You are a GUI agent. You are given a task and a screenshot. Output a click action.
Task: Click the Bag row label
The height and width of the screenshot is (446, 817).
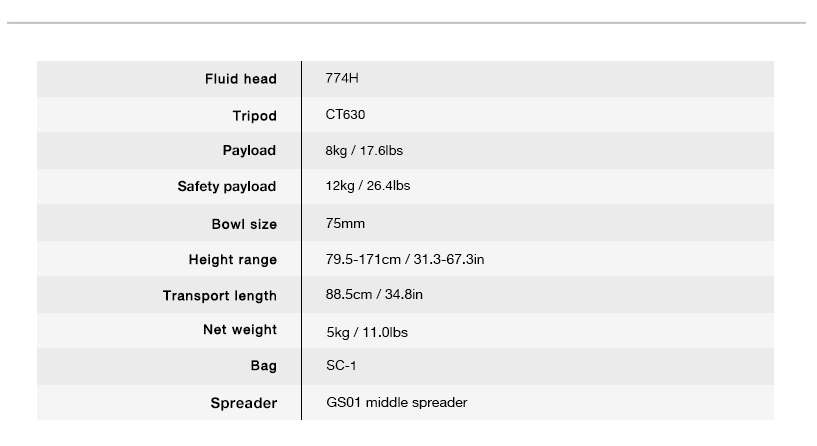tap(264, 366)
